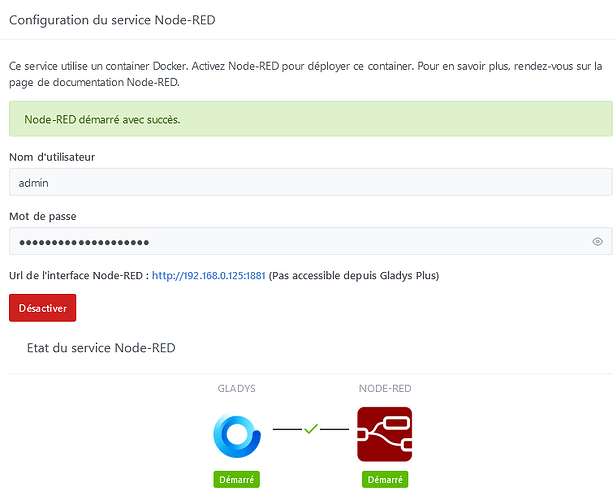Click the green Node-RED success alert banner
616x500 pixels.
coord(310,120)
